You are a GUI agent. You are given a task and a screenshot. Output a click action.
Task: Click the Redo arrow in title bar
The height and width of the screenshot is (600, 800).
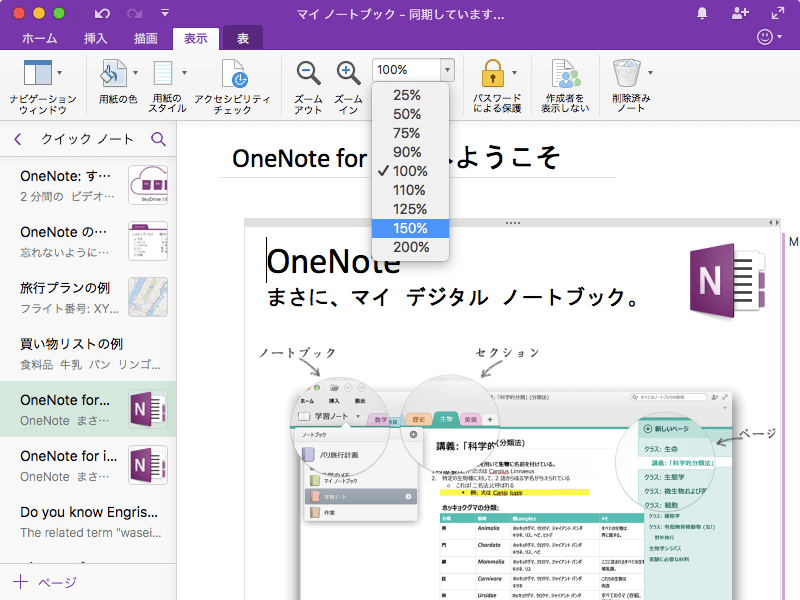[134, 14]
